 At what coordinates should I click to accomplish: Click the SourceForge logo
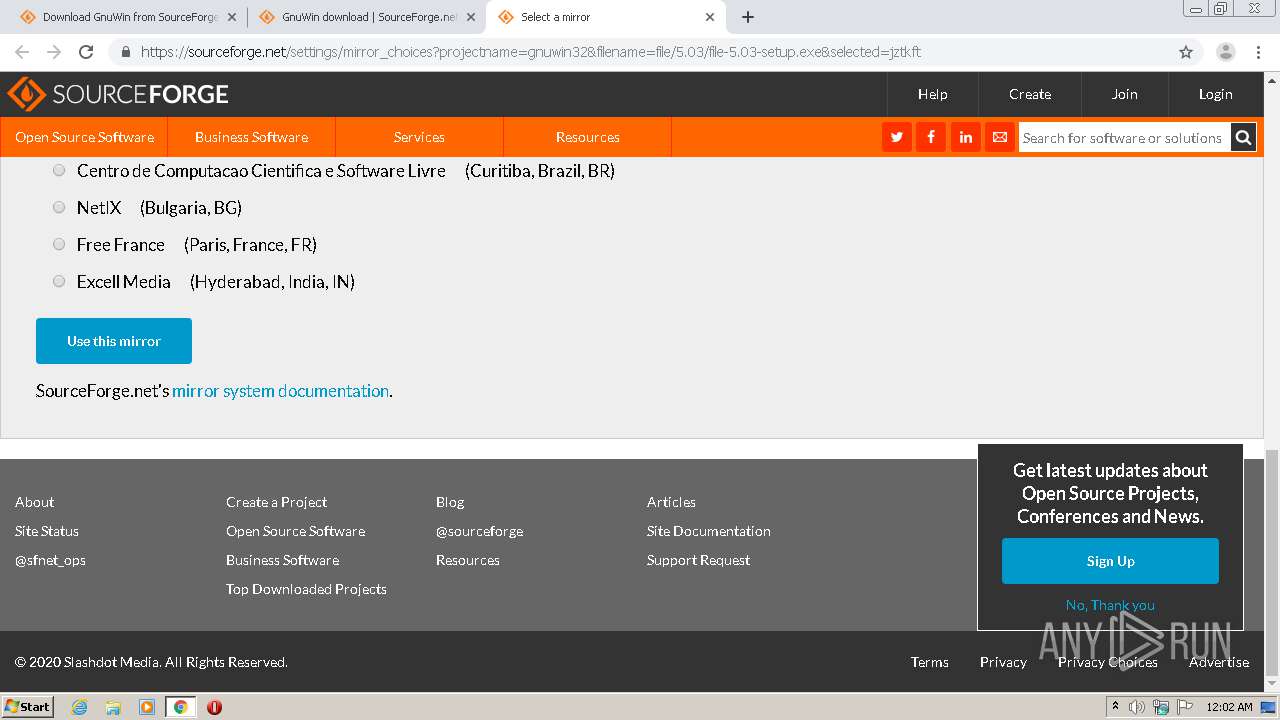tap(118, 94)
